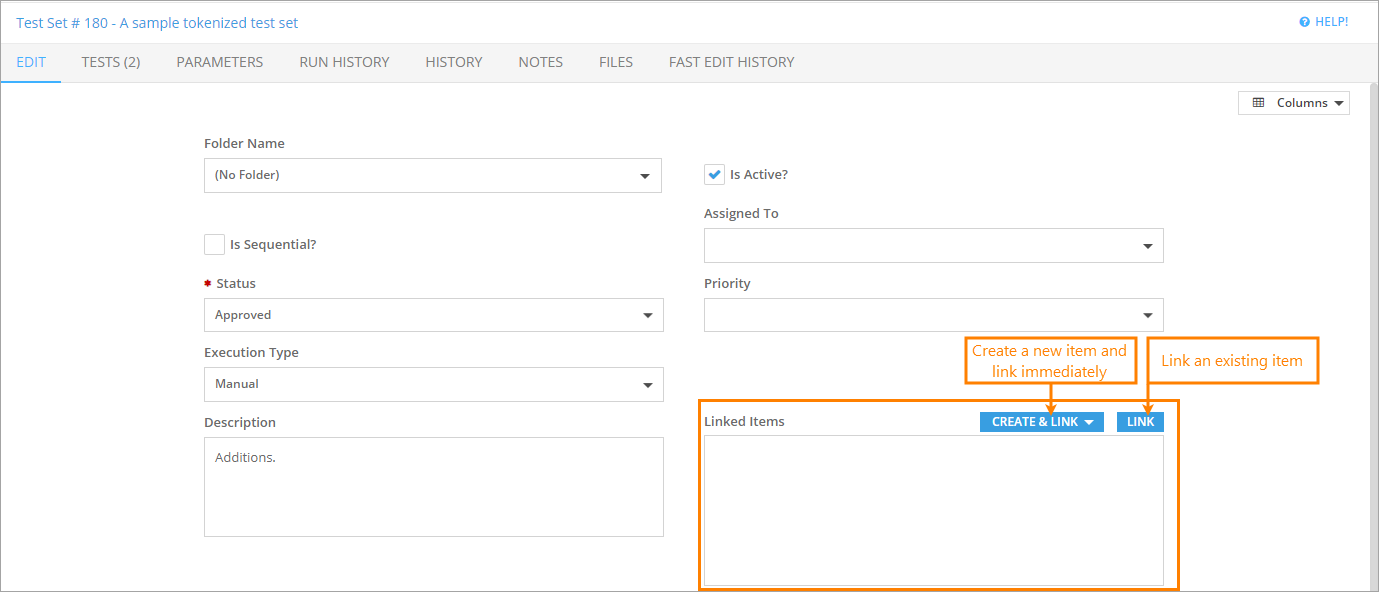Select the Notes tab
Image resolution: width=1379 pixels, height=592 pixels.
(540, 62)
